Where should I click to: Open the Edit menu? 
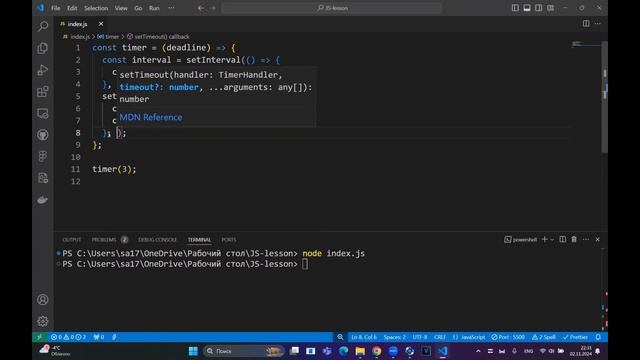click(72, 8)
